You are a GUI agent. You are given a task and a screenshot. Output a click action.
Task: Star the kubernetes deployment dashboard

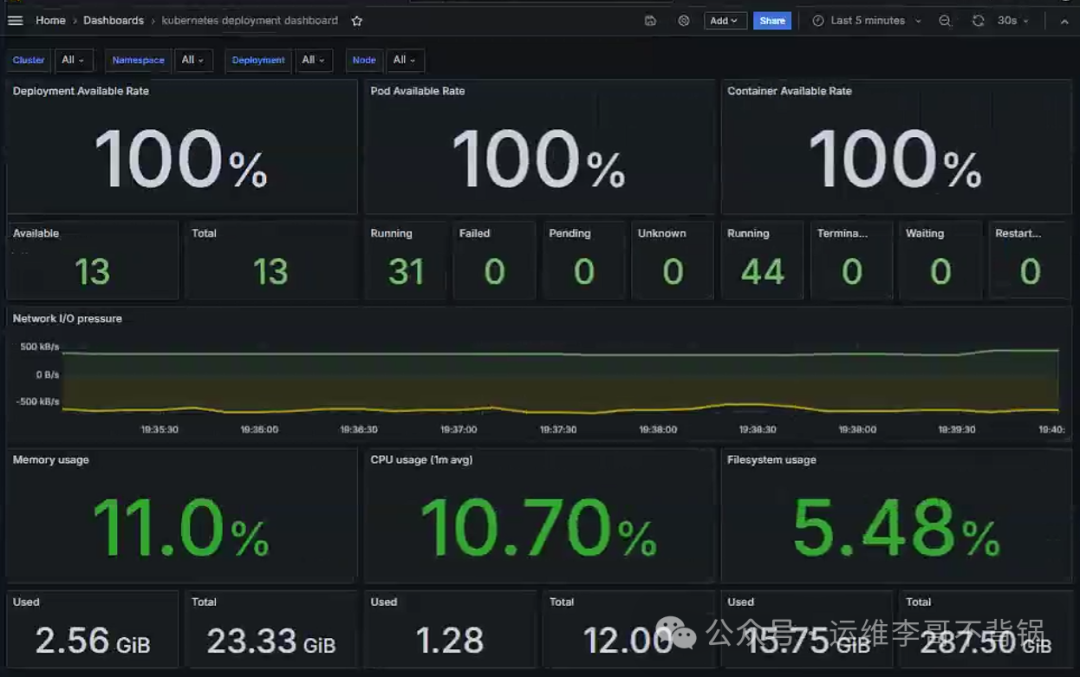(357, 21)
